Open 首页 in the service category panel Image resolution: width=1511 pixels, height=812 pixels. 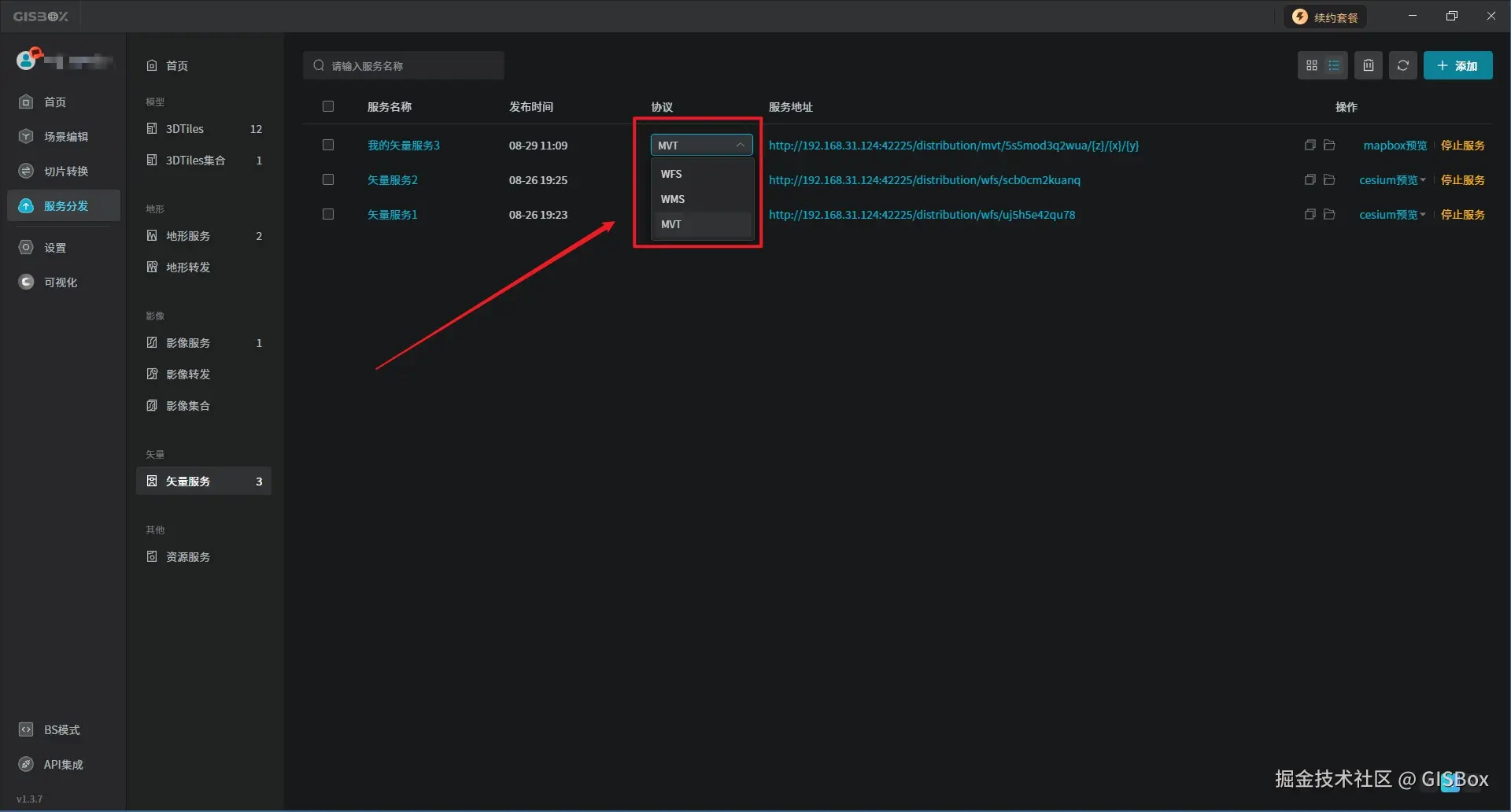coord(204,66)
